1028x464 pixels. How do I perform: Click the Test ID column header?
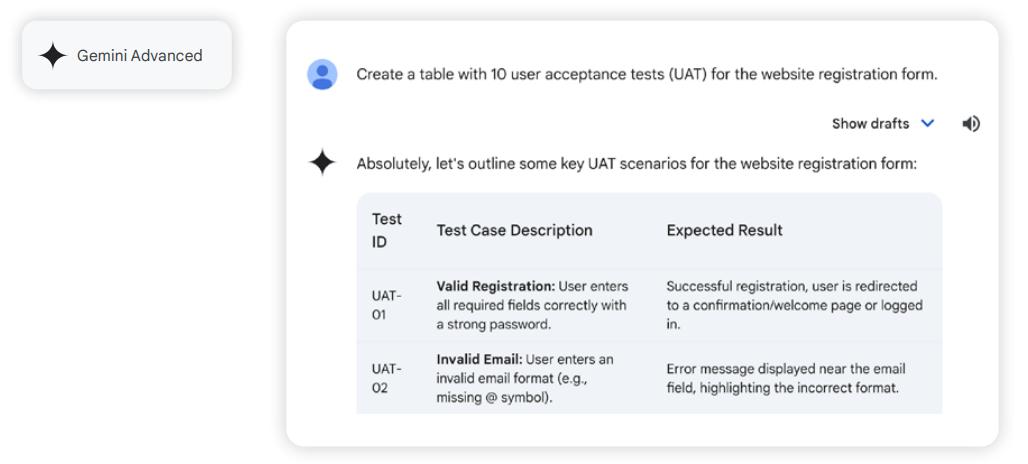(387, 230)
